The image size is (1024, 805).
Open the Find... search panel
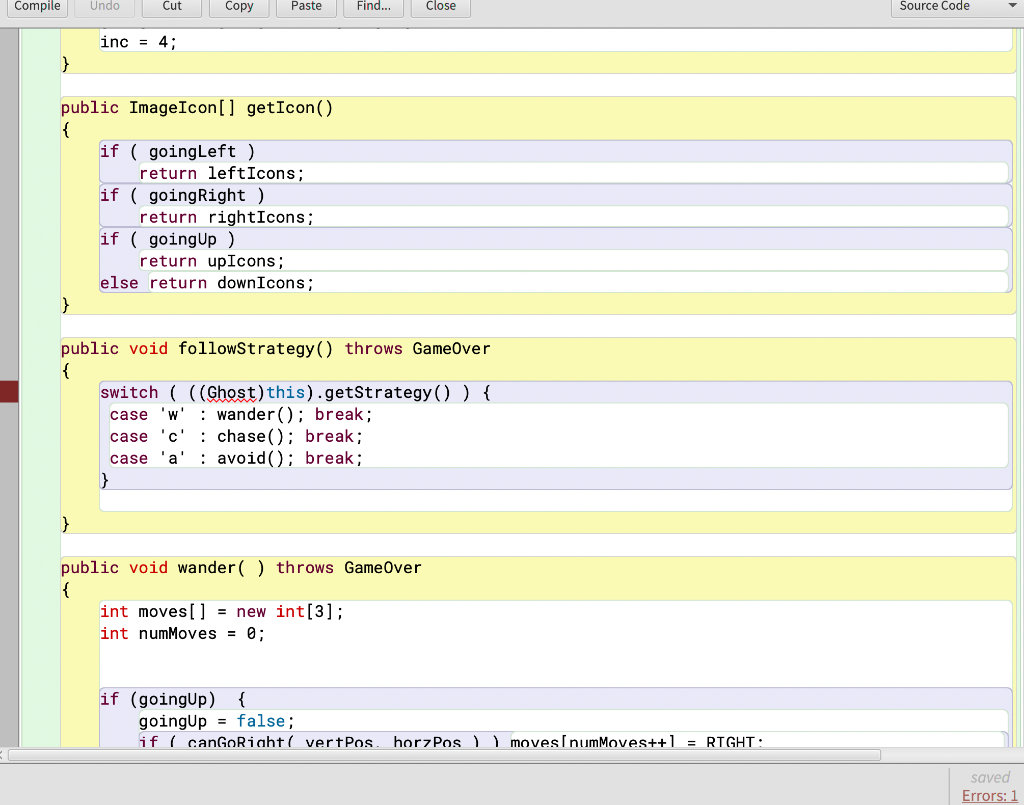(x=373, y=7)
